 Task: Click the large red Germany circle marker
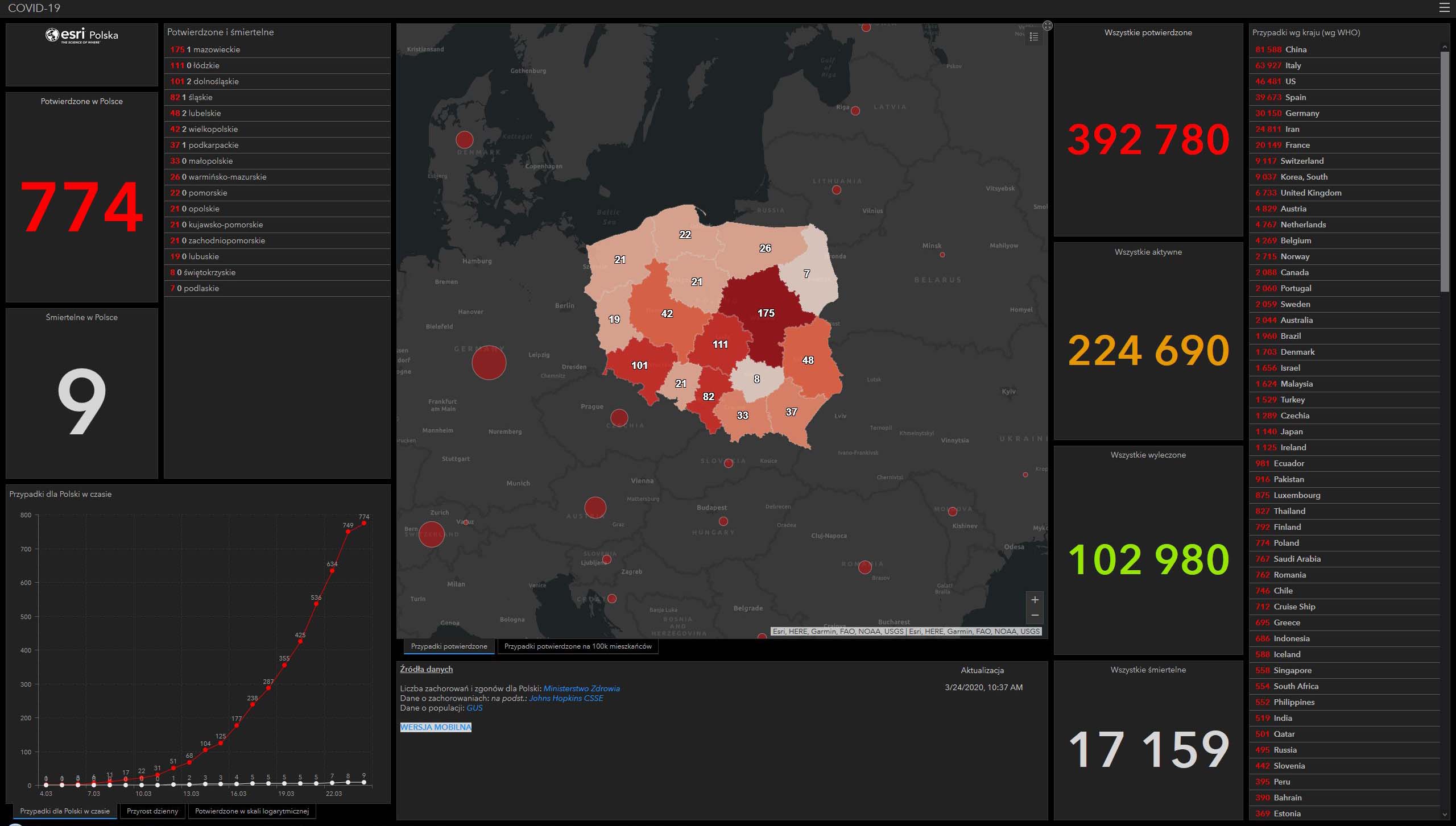click(x=489, y=363)
